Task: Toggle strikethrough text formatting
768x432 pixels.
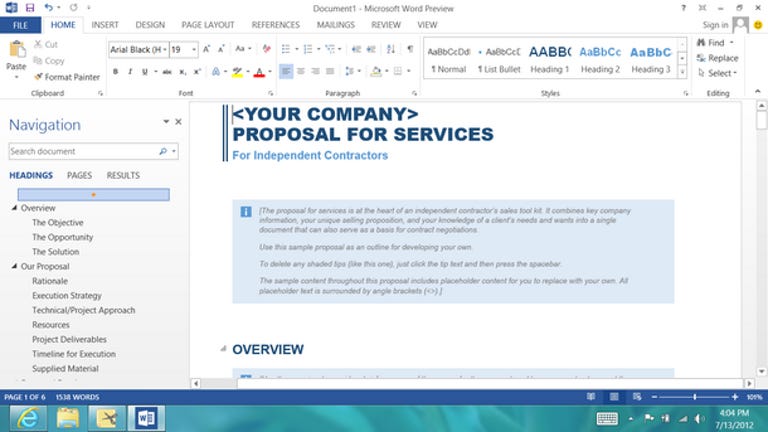Action: [x=166, y=72]
